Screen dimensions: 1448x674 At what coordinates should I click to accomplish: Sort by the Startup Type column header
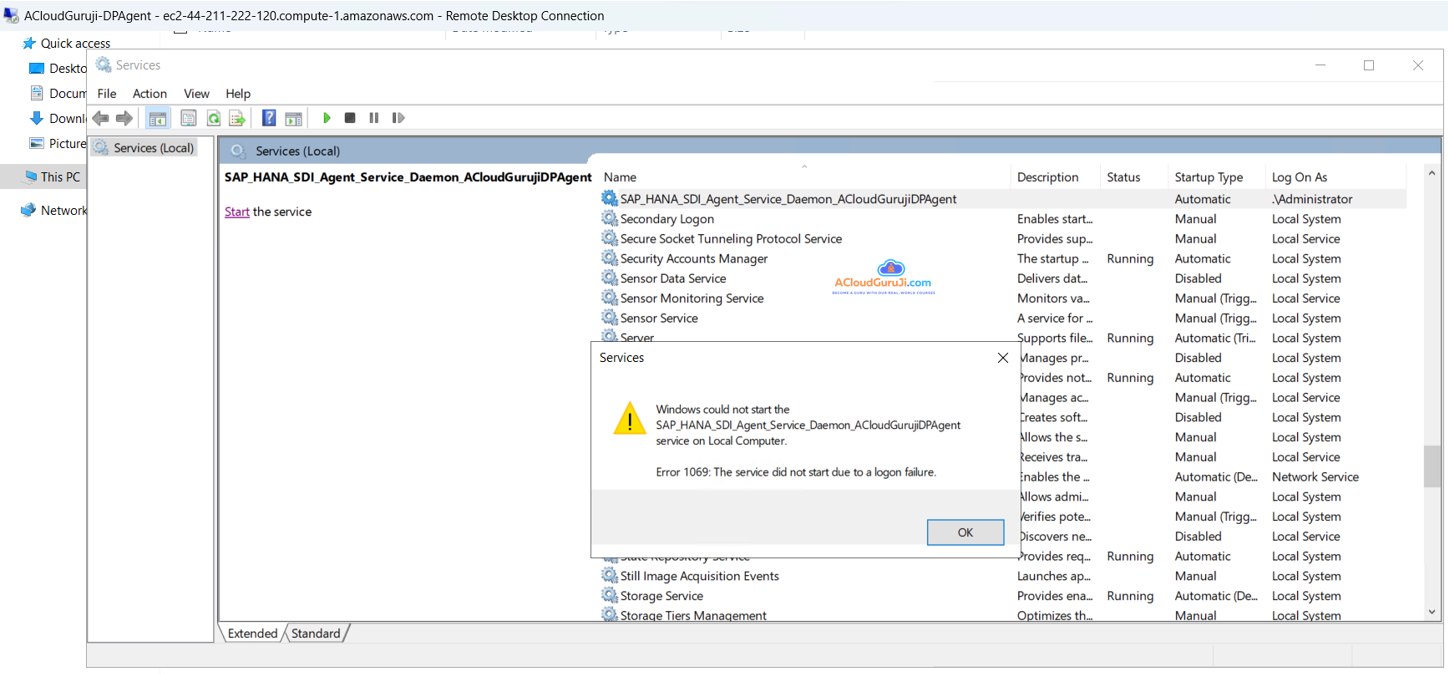tap(1208, 177)
